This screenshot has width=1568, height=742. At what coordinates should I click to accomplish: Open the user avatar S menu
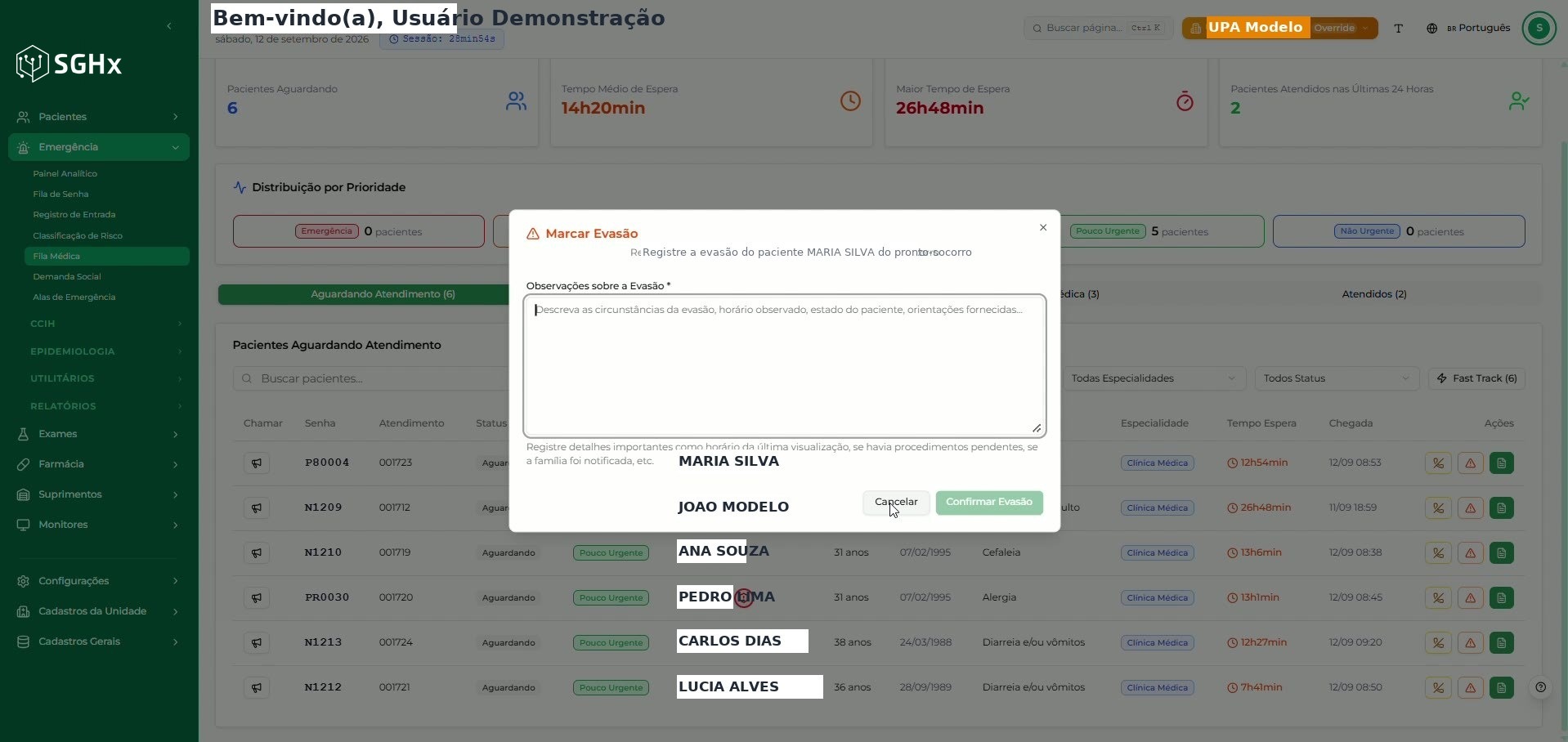coord(1539,28)
